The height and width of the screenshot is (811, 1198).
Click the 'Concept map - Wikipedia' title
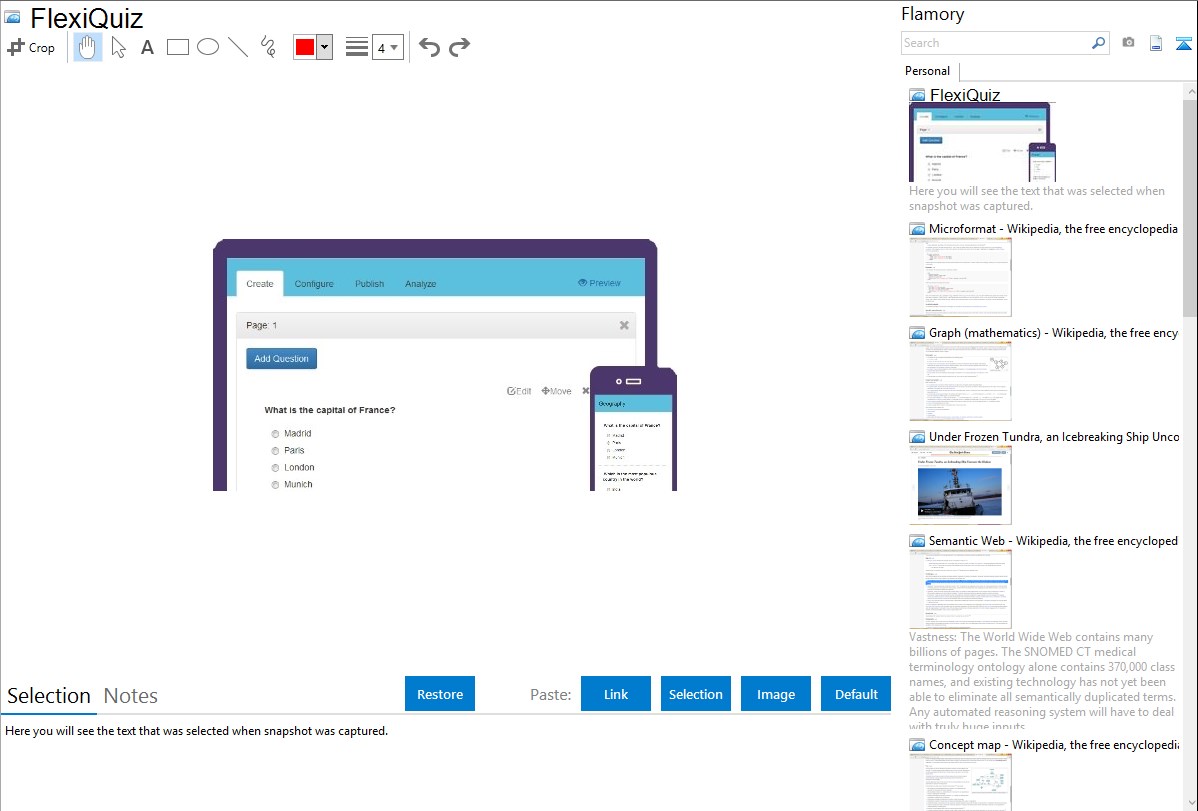pos(1053,744)
